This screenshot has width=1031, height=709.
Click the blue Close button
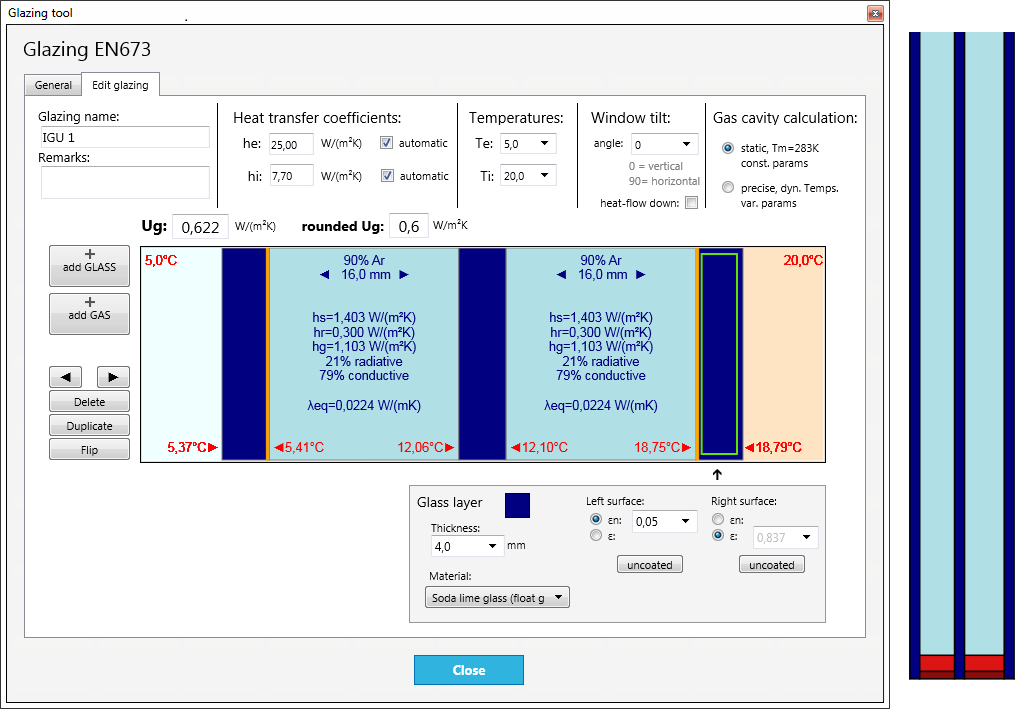click(x=468, y=670)
